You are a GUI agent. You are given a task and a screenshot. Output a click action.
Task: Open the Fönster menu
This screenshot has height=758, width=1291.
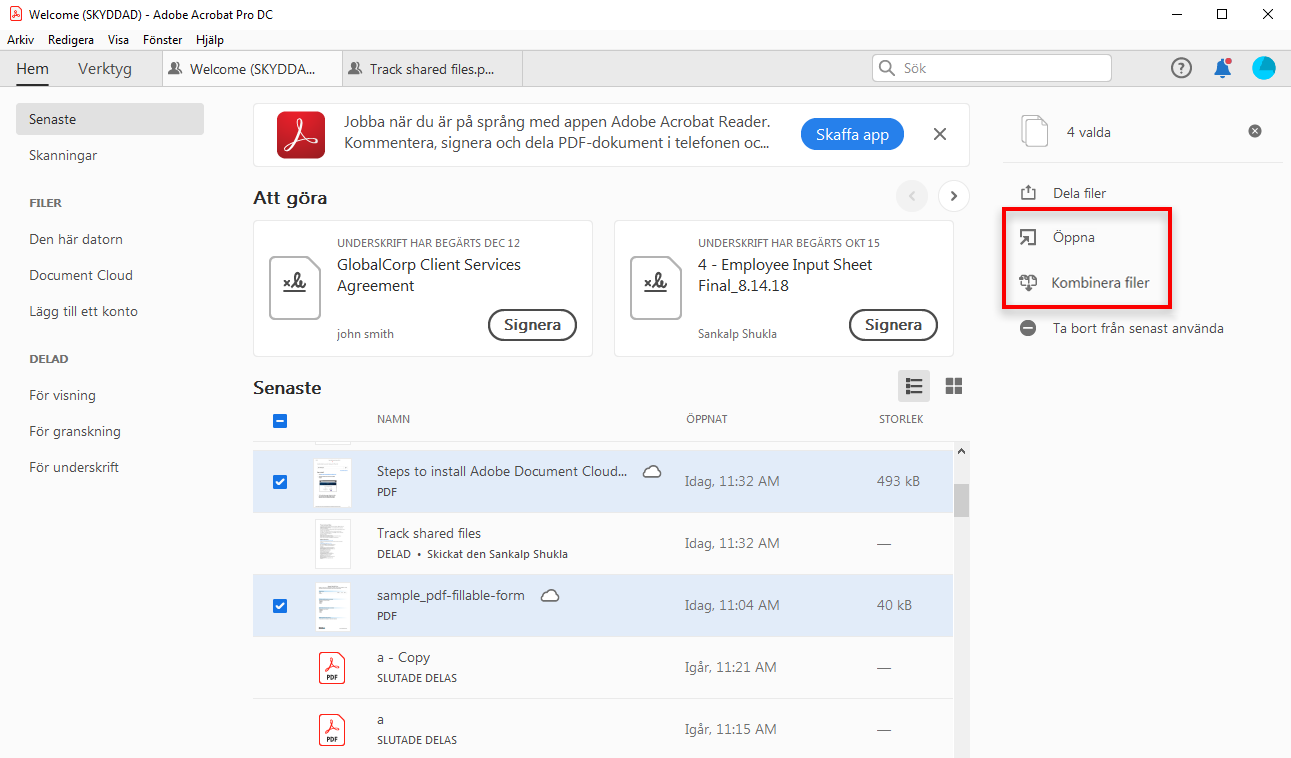(163, 40)
